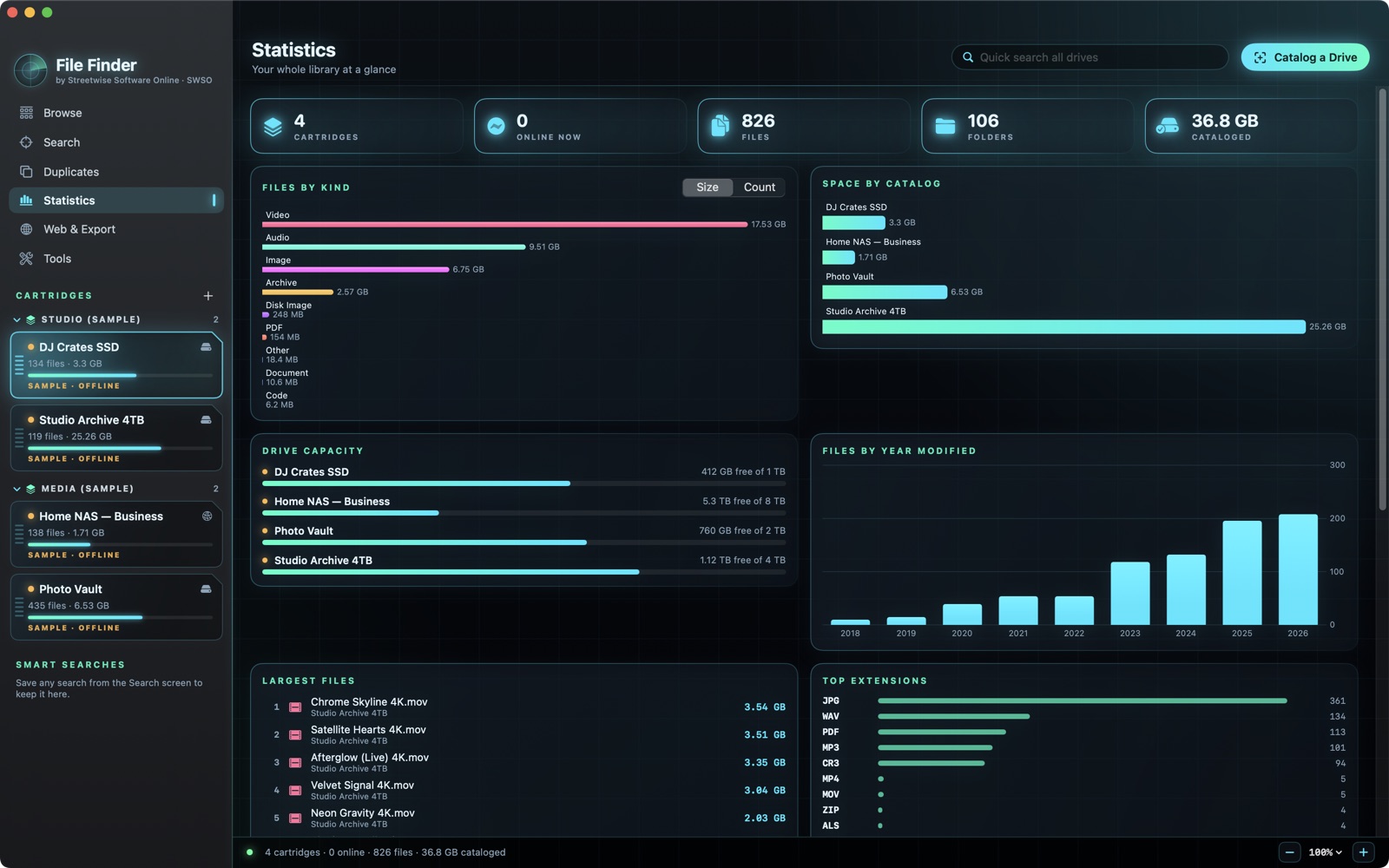
Task: Open the Browse section
Action: tap(116, 113)
